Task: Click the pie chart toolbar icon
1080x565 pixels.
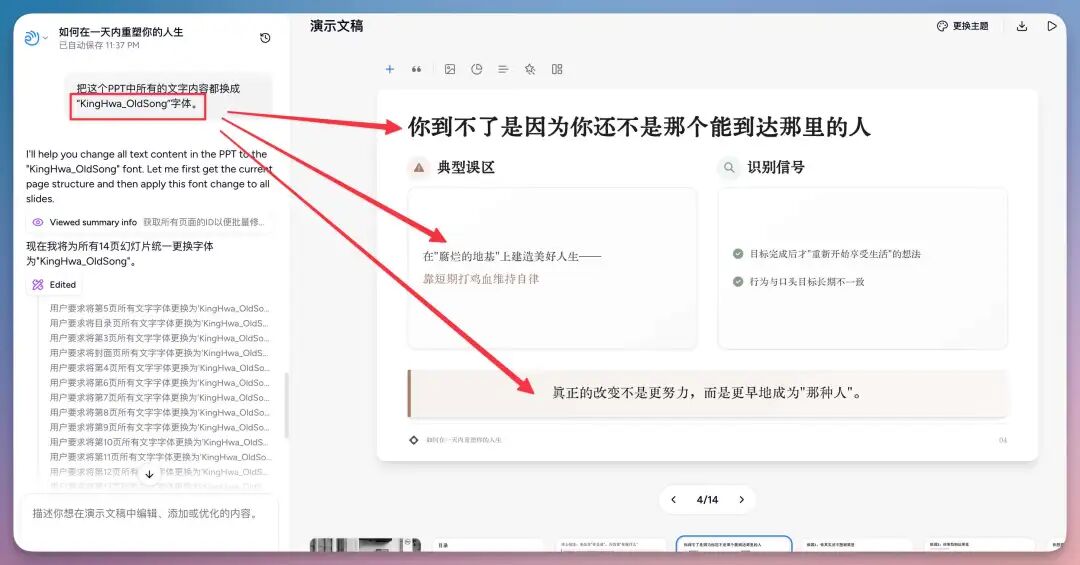Action: 477,69
